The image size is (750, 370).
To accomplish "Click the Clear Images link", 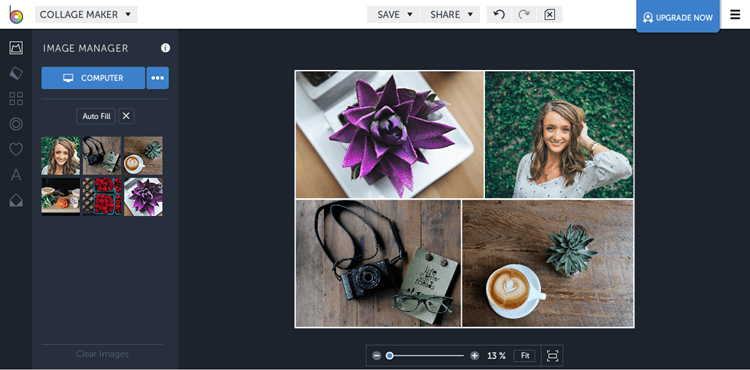I will click(x=102, y=354).
